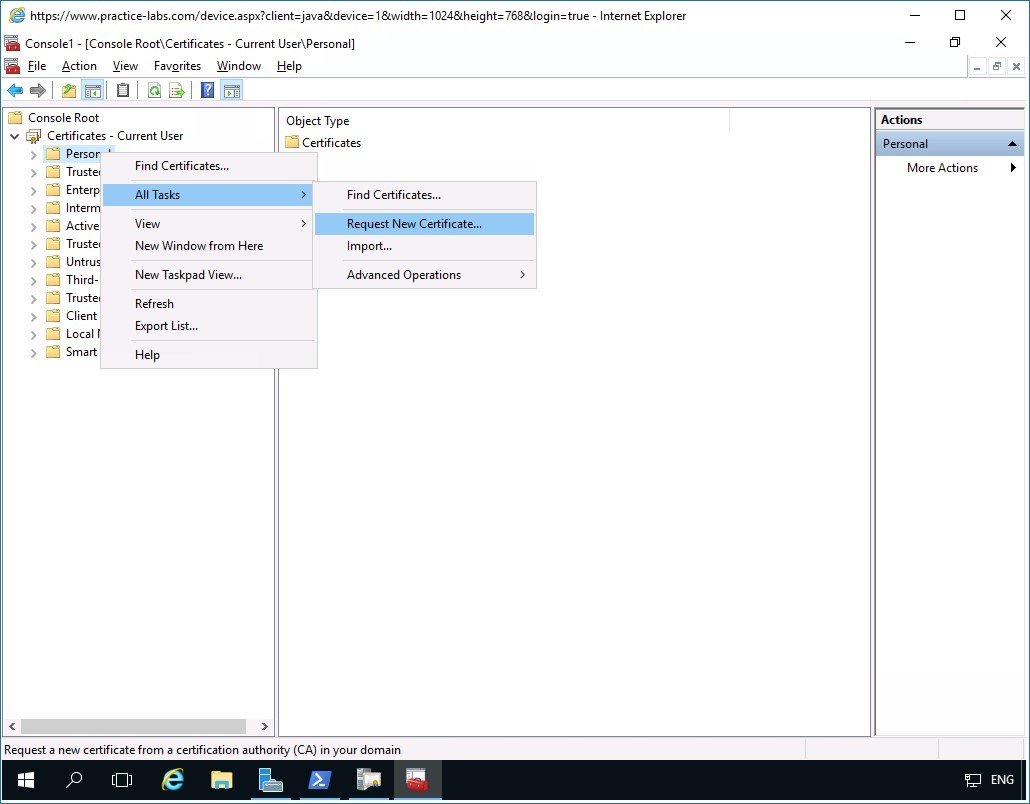This screenshot has width=1030, height=804.
Task: Click the network icon in system tray
Action: [973, 780]
